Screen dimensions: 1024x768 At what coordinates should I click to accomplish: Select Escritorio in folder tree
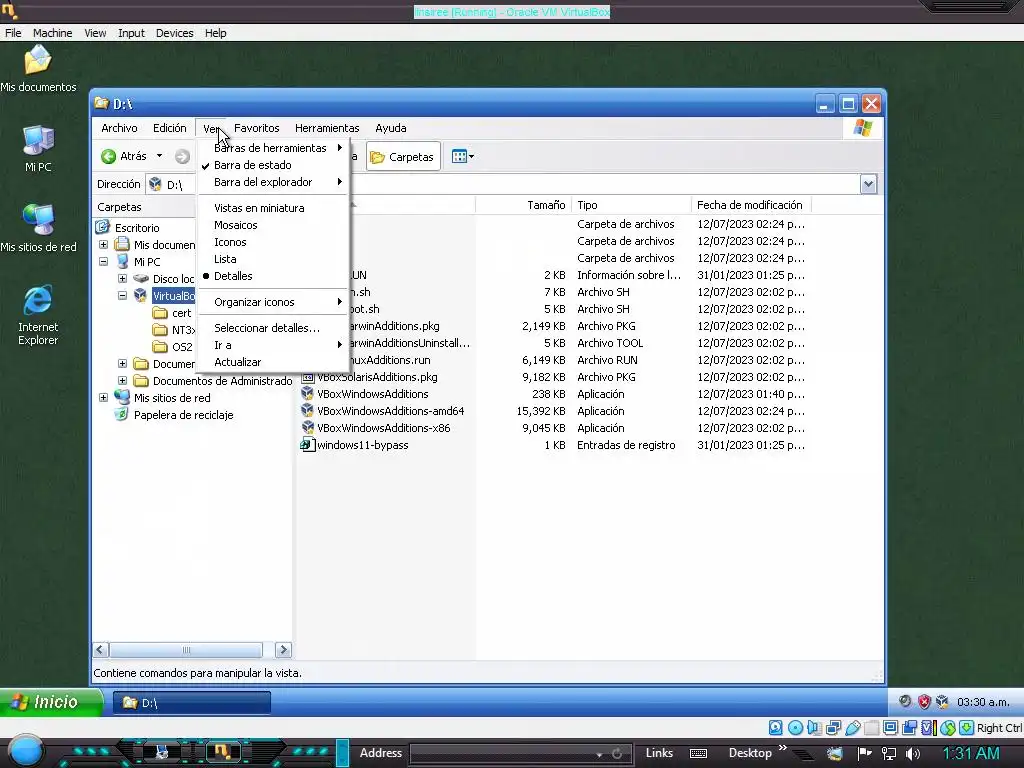point(128,228)
